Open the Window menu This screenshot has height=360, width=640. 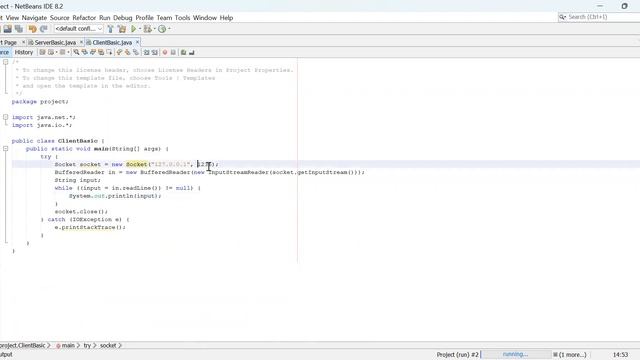[205, 18]
